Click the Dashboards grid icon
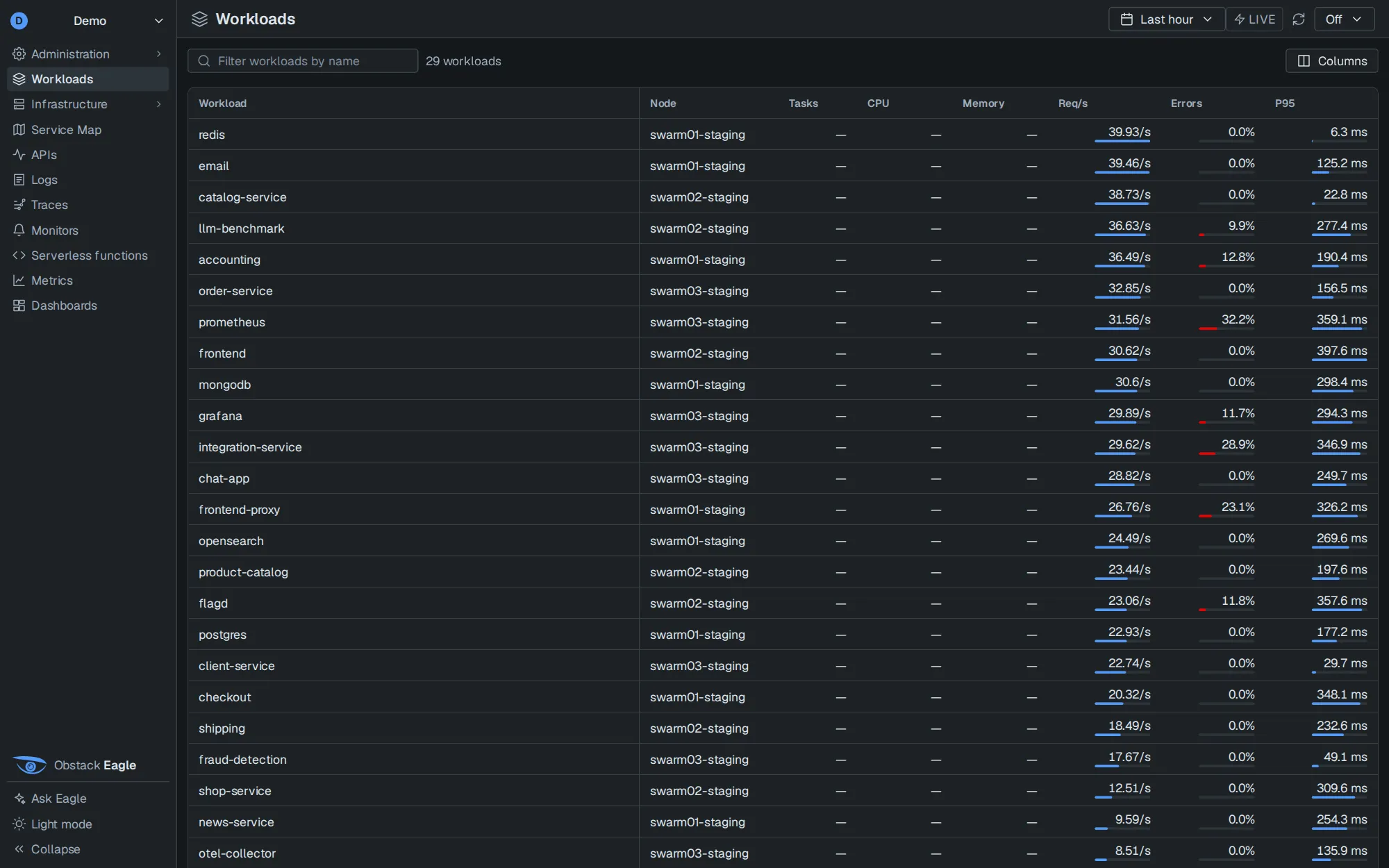The image size is (1389, 868). [x=19, y=306]
